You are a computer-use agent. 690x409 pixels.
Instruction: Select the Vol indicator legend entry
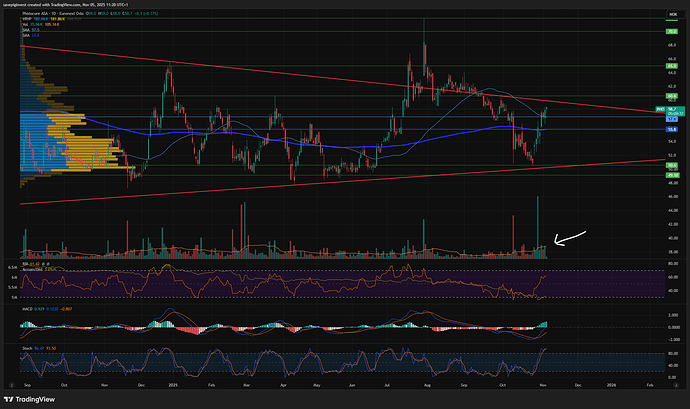point(25,26)
